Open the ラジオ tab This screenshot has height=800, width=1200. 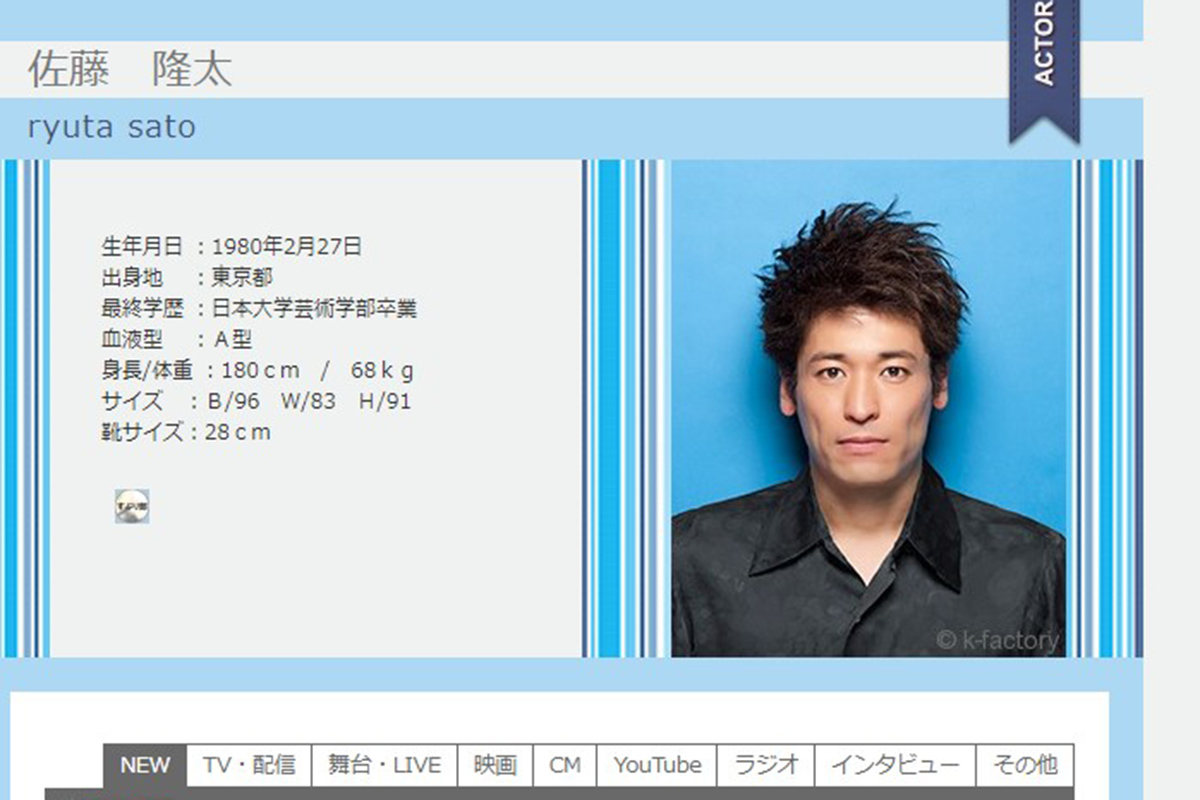[x=766, y=766]
